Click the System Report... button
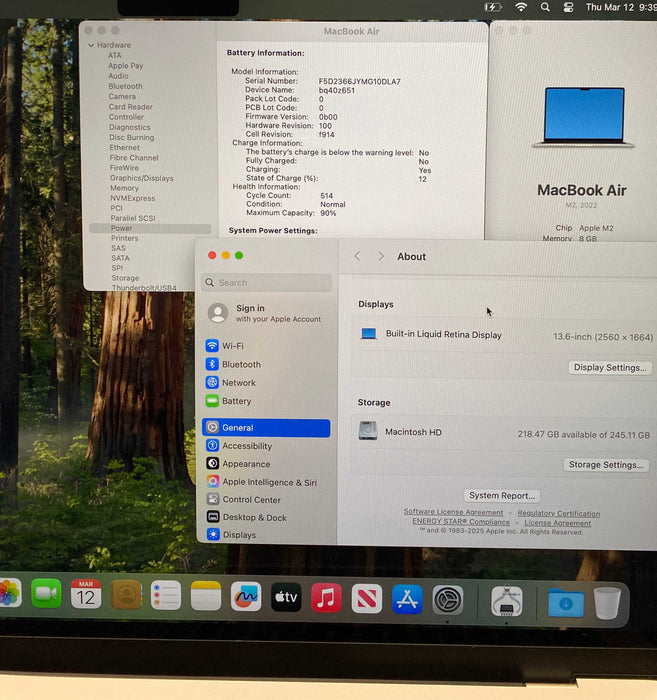The width and height of the screenshot is (657, 700). click(502, 496)
